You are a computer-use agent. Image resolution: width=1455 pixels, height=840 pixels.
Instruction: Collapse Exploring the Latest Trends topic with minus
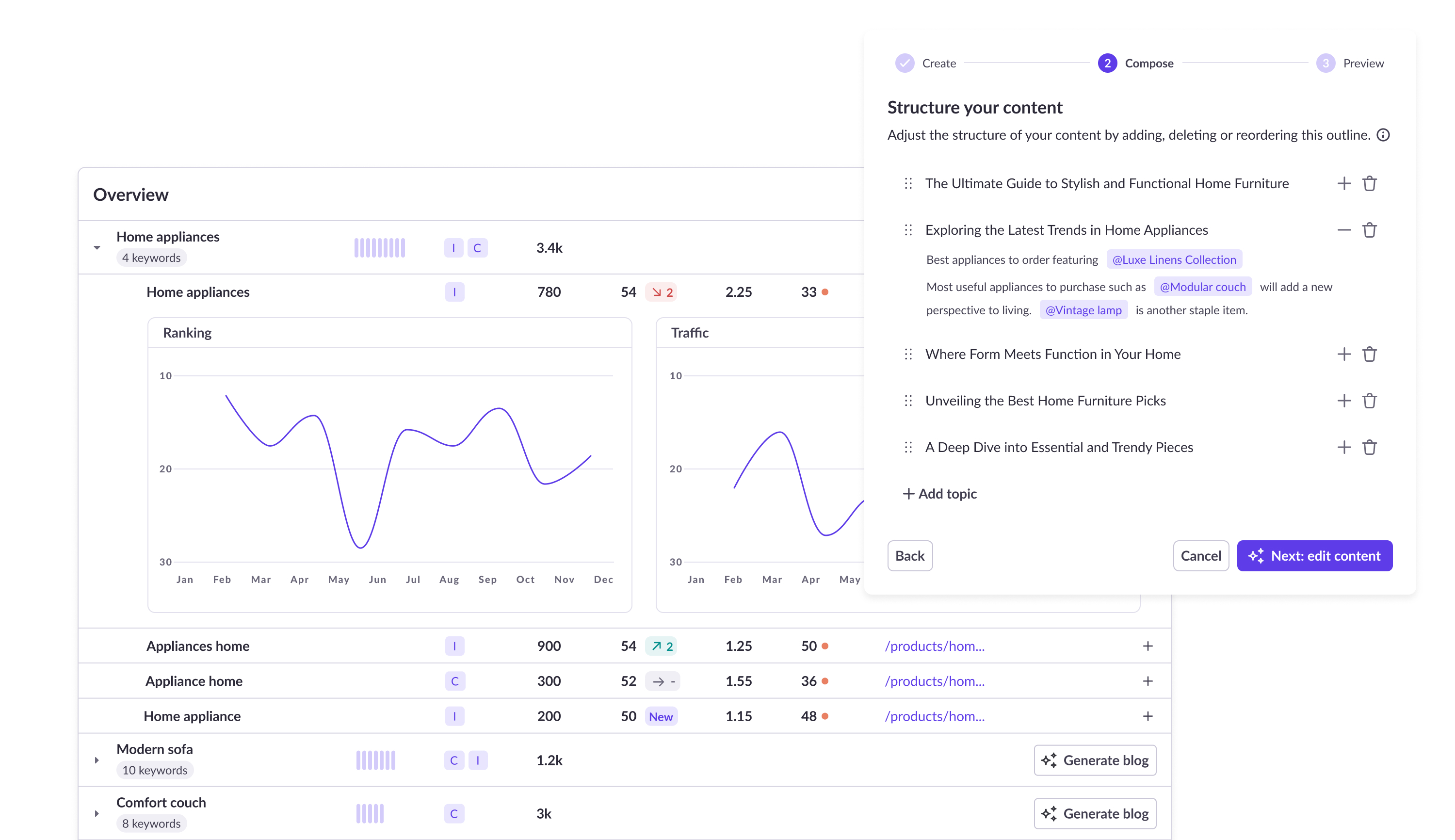tap(1343, 230)
